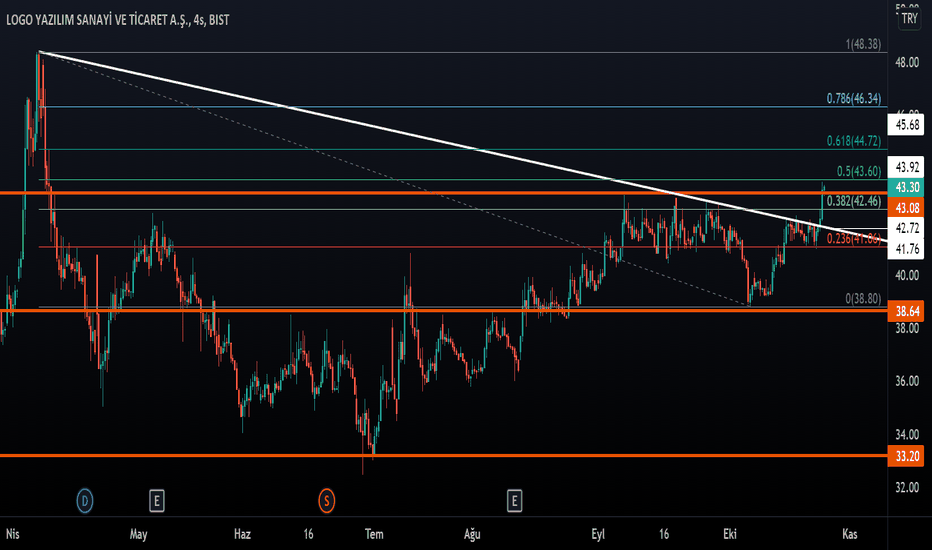This screenshot has height=550, width=932.
Task: Select Fibonacci level 0.618(44.72) label
Action: click(854, 141)
